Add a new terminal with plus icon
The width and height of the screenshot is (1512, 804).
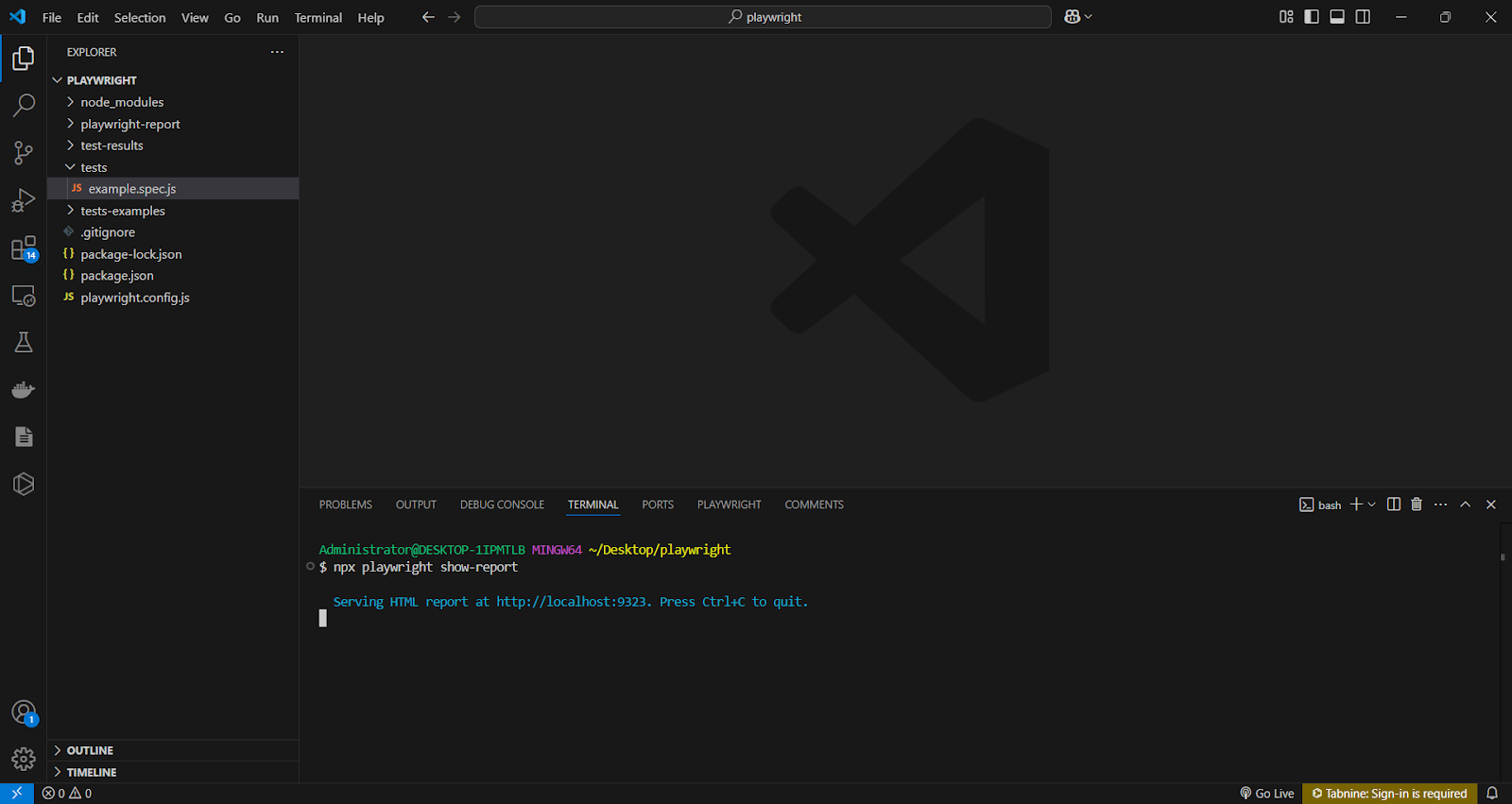[1356, 505]
